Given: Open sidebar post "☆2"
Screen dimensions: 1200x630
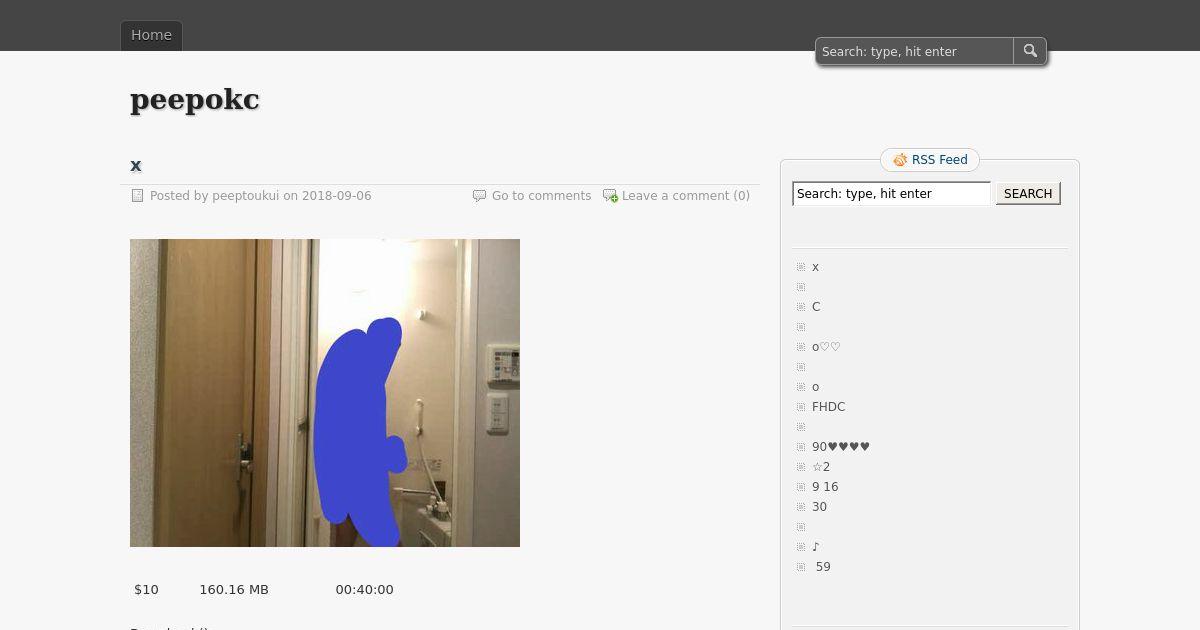Looking at the screenshot, I should [x=821, y=467].
